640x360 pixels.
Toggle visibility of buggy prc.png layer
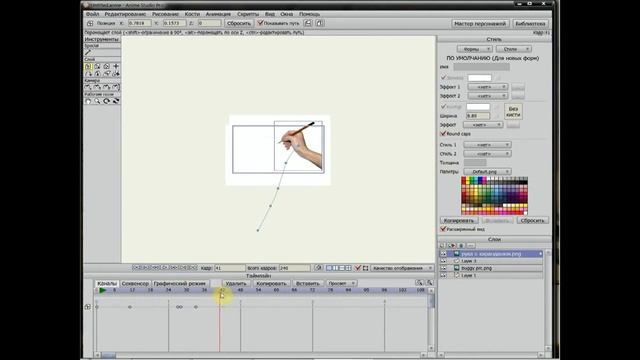(x=443, y=268)
